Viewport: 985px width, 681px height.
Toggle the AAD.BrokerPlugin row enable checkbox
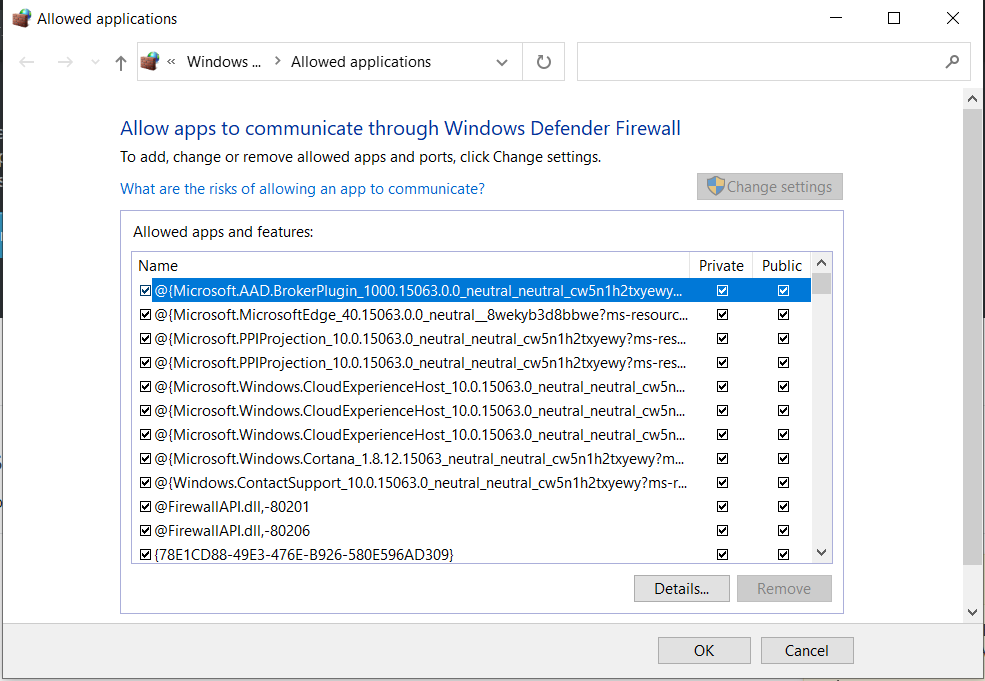pos(145,290)
